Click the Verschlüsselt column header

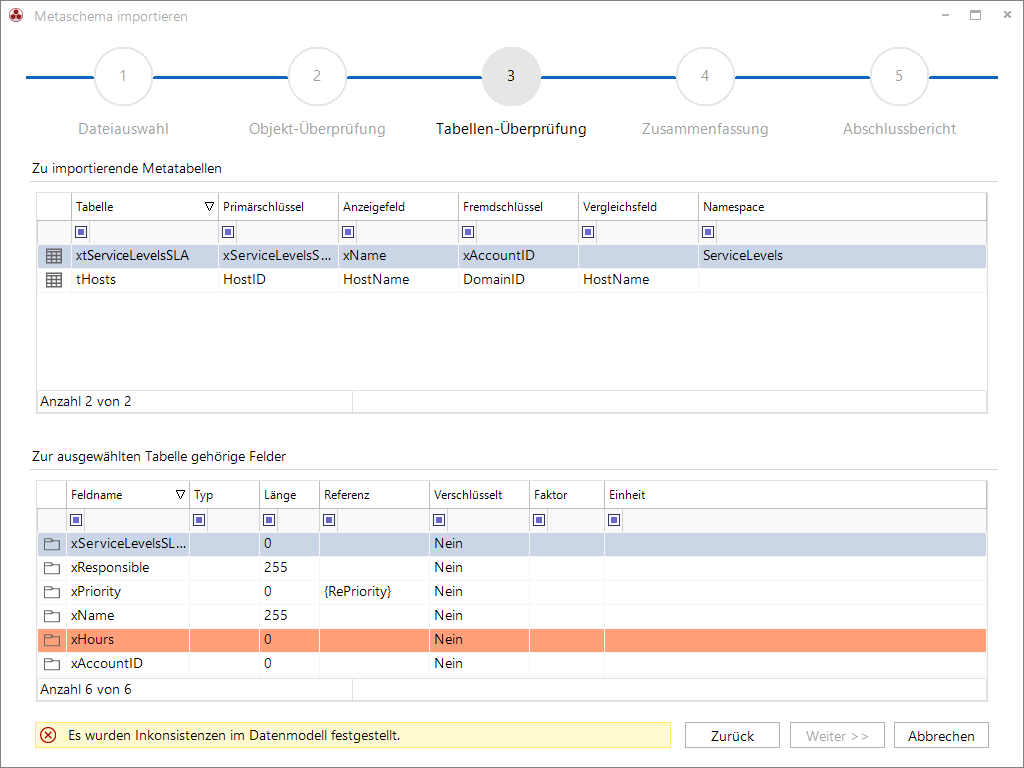[x=479, y=495]
